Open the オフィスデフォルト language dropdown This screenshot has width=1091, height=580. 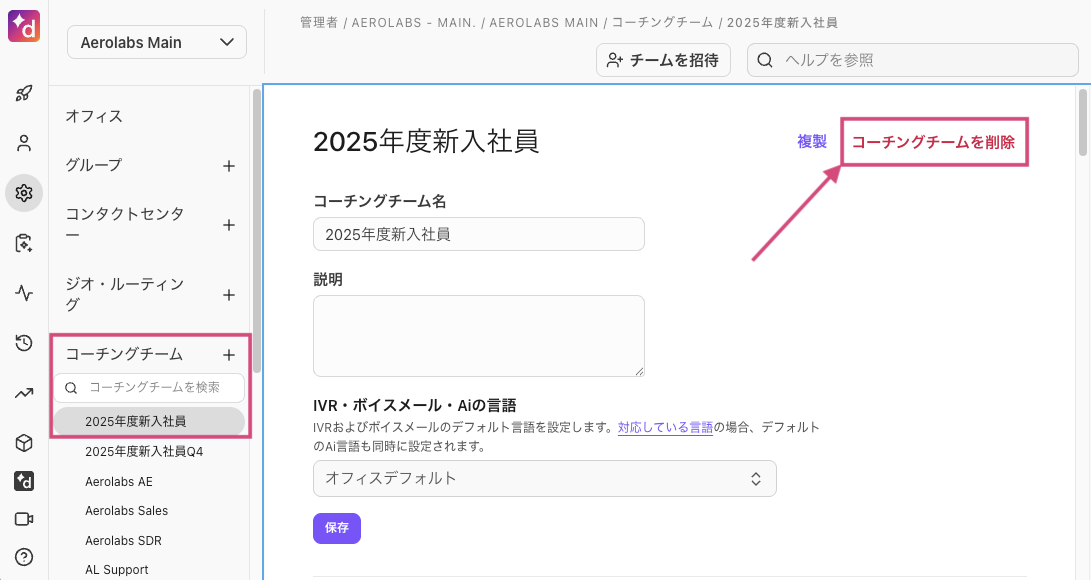(544, 478)
